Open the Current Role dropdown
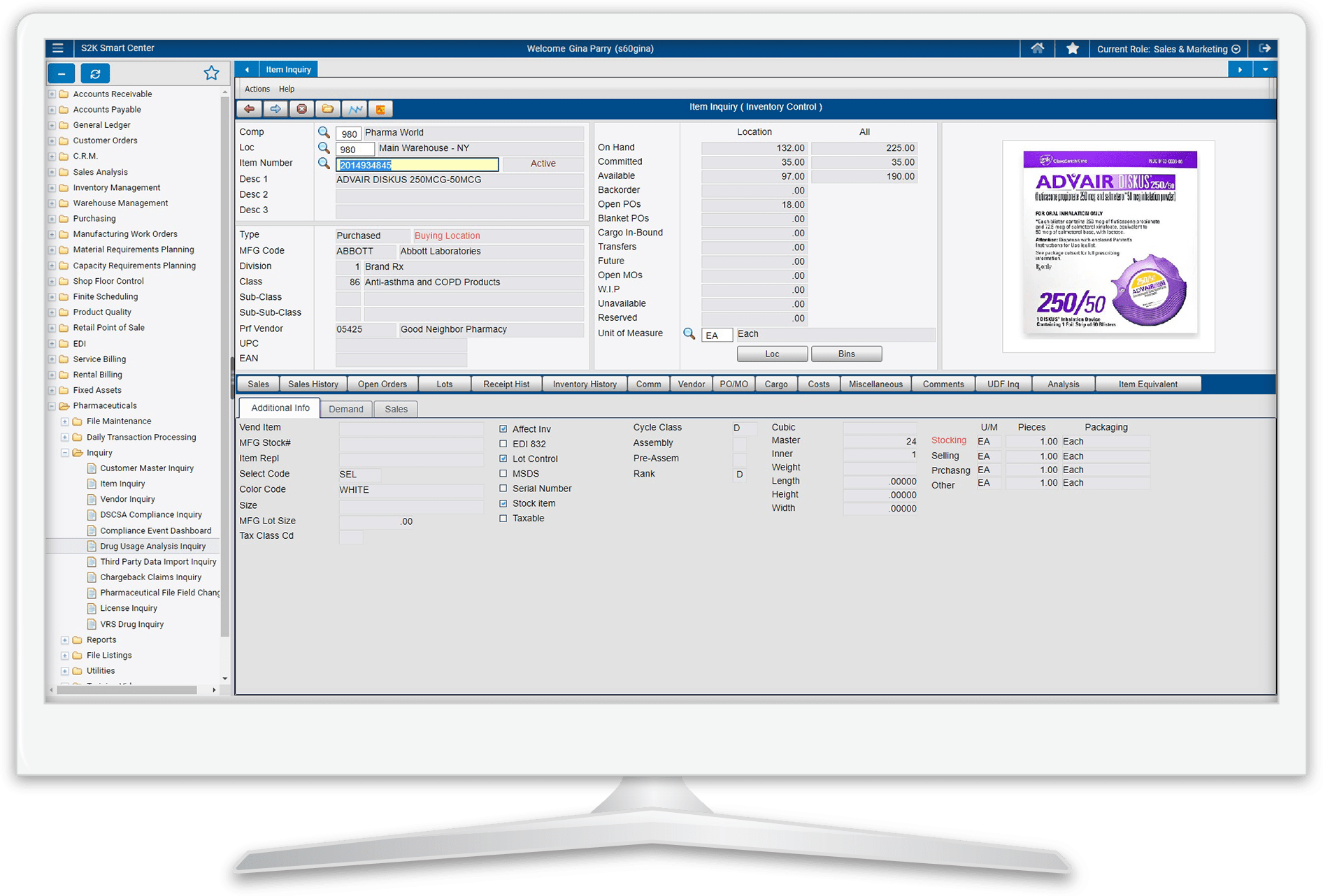 click(x=1168, y=49)
